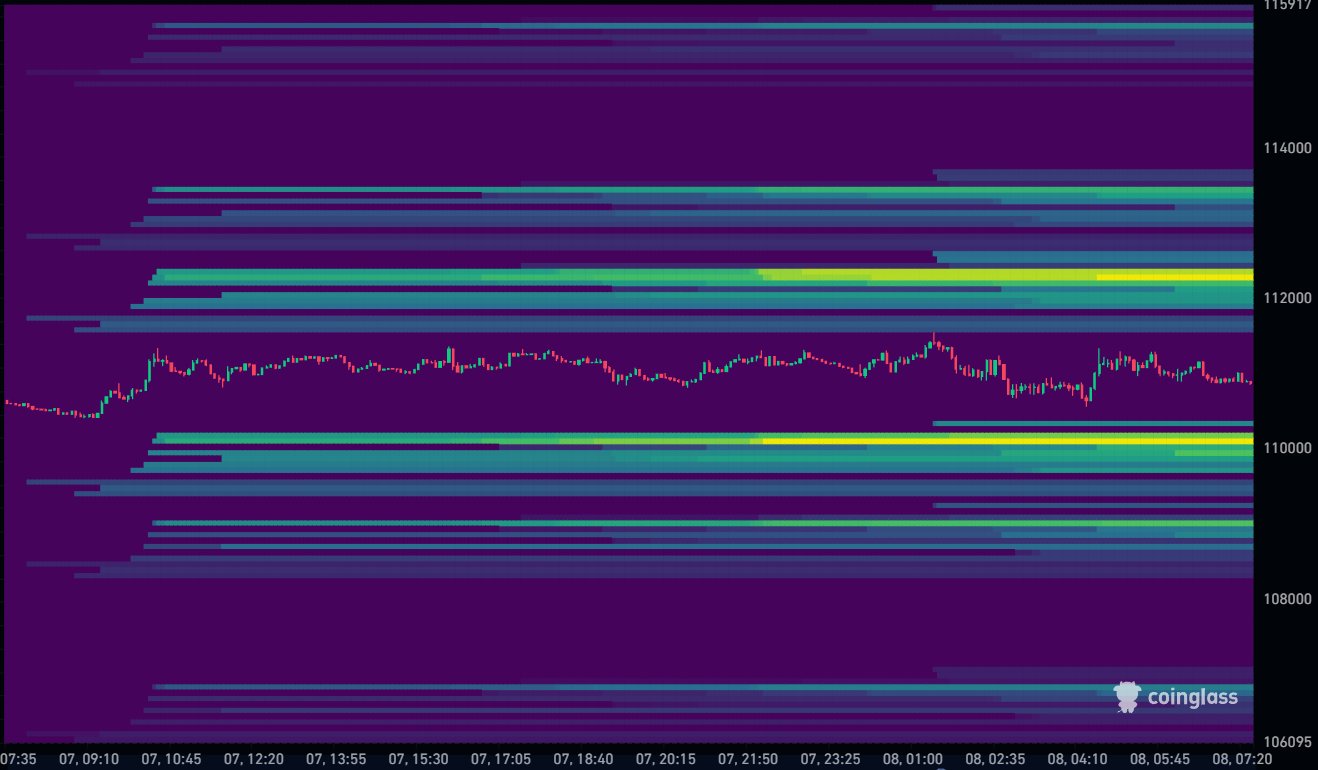Pick the 07, 13:55 time label
This screenshot has height=770, width=1318.
336,759
